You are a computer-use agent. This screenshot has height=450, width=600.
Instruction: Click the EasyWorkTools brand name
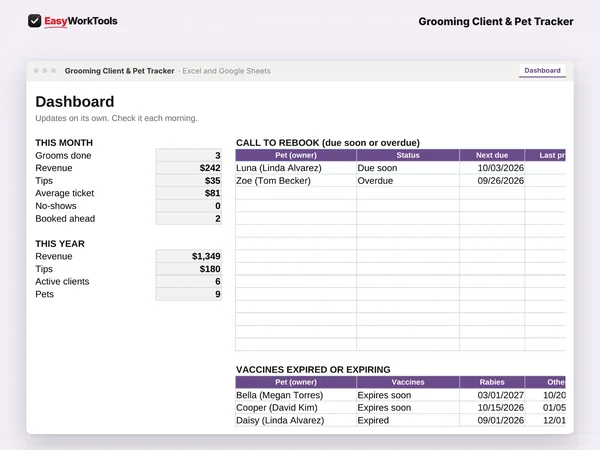tap(81, 21)
